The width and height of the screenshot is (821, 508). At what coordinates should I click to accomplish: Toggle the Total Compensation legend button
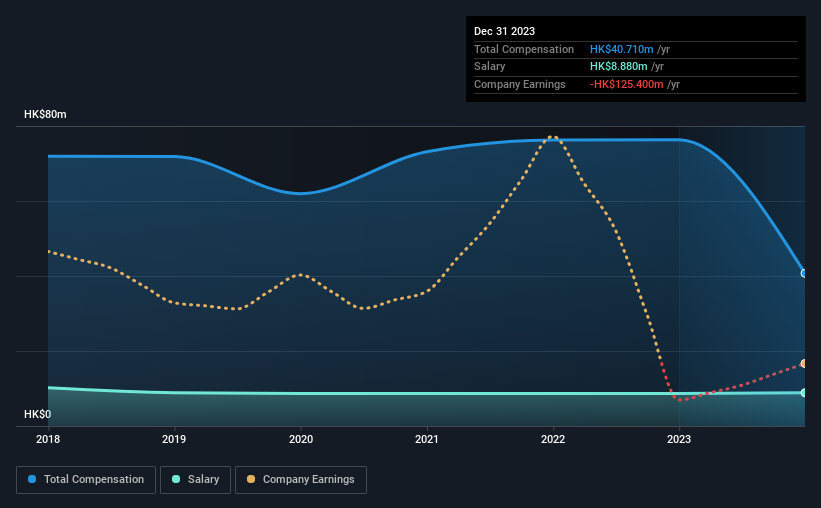tap(86, 480)
